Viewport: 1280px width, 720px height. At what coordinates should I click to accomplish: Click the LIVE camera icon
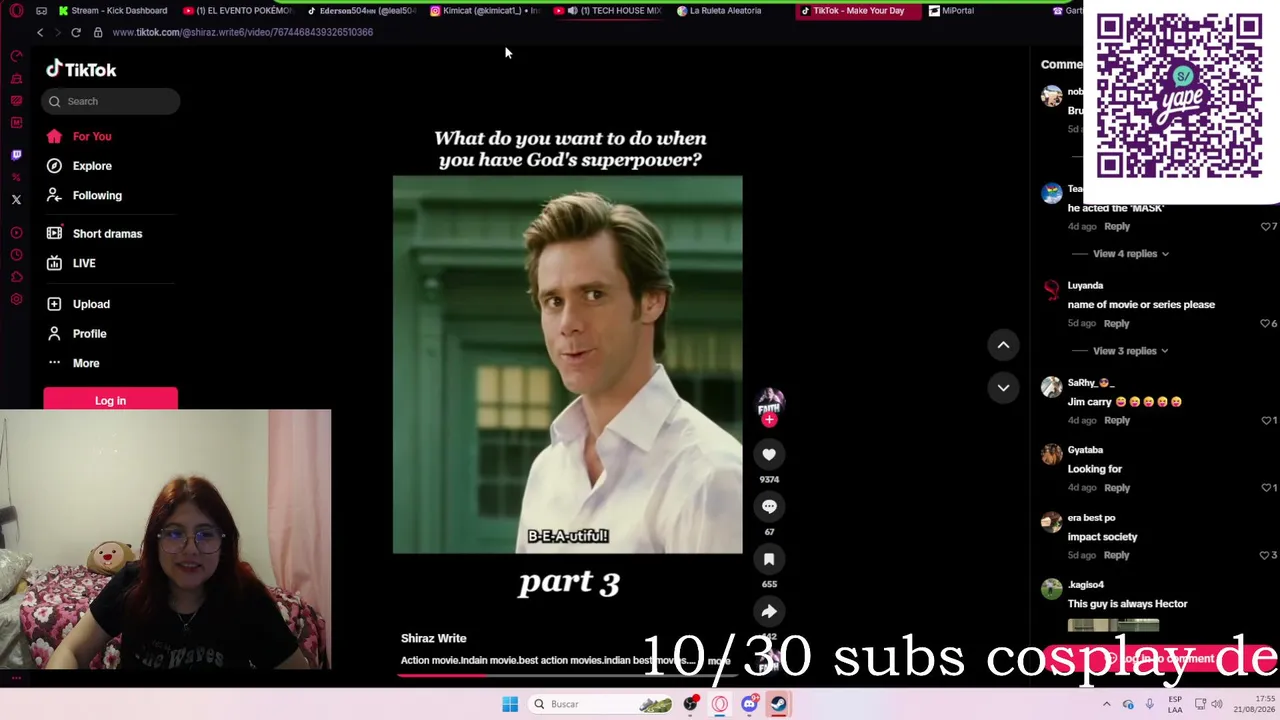tap(54, 263)
